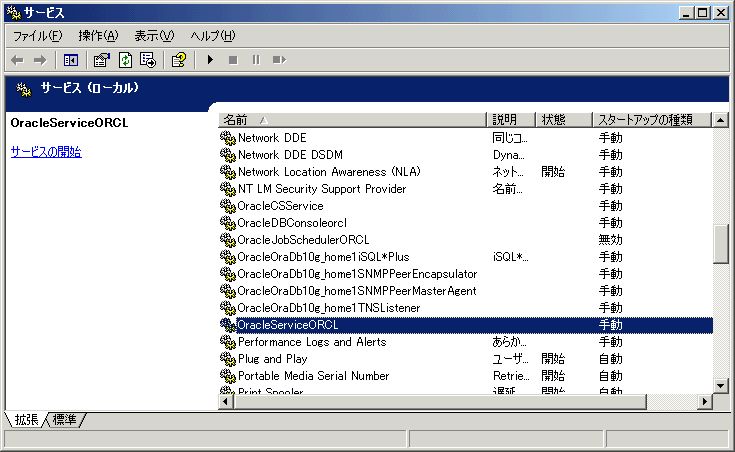
Task: Switch to the 標準 tab
Action: tap(64, 419)
